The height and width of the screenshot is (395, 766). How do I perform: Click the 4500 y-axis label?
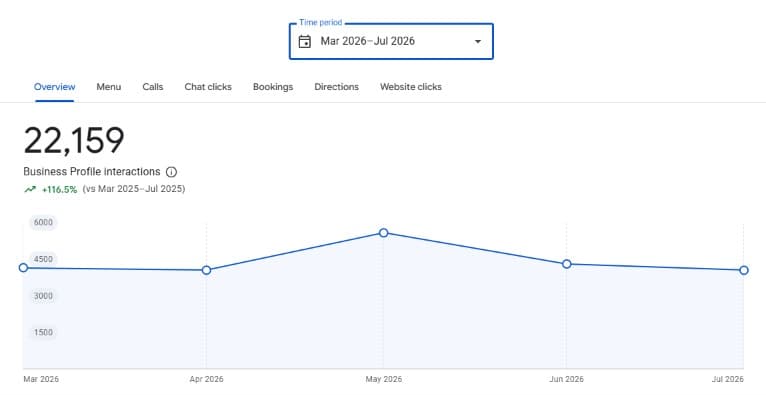click(43, 259)
